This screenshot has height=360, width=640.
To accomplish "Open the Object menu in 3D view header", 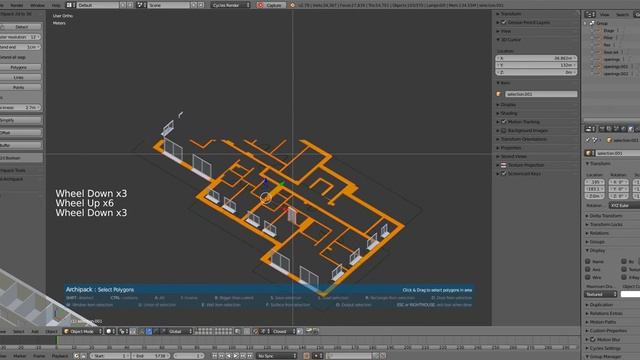I will tap(51, 331).
